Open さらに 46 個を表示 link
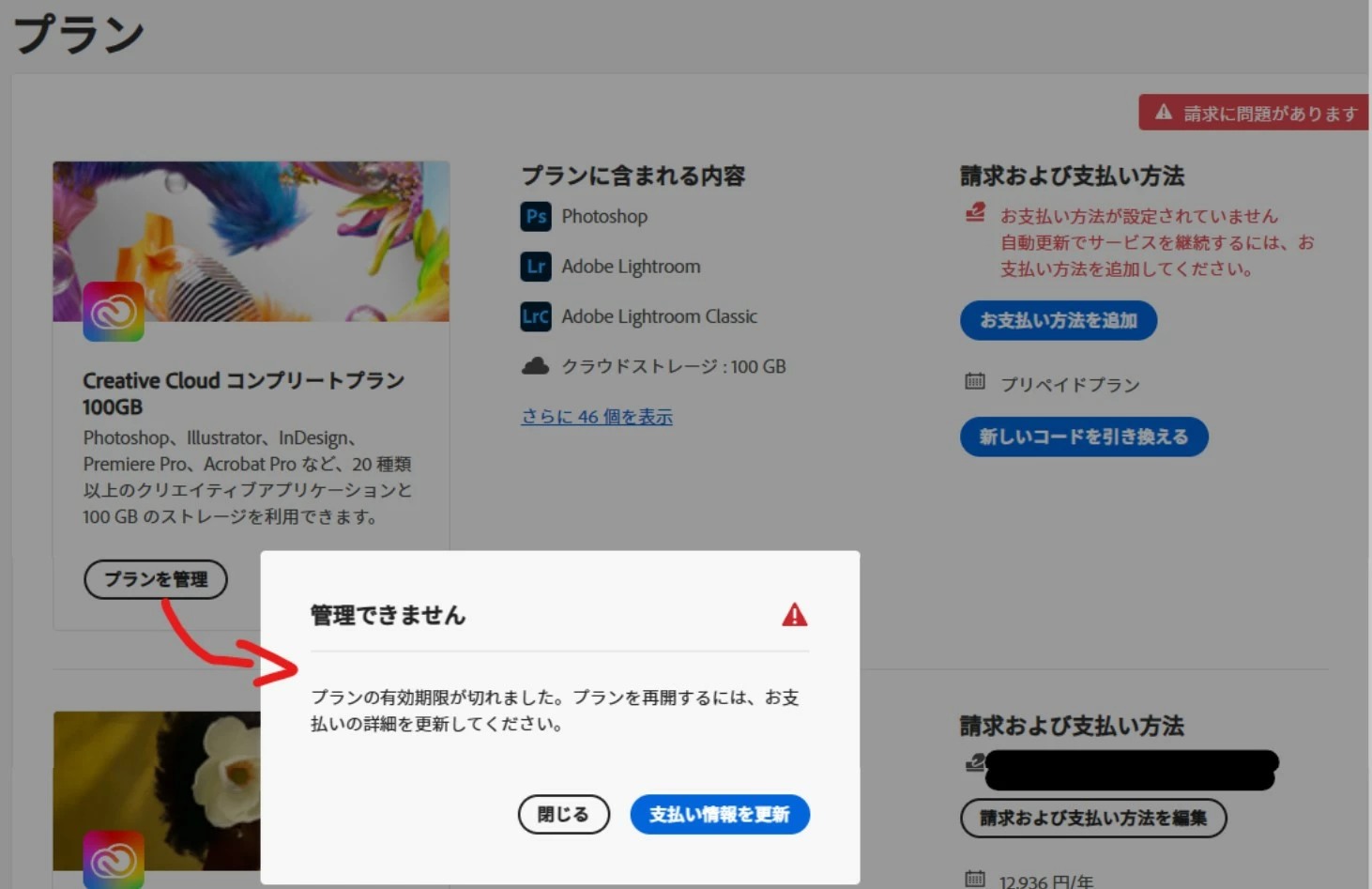This screenshot has width=1372, height=889. (597, 417)
